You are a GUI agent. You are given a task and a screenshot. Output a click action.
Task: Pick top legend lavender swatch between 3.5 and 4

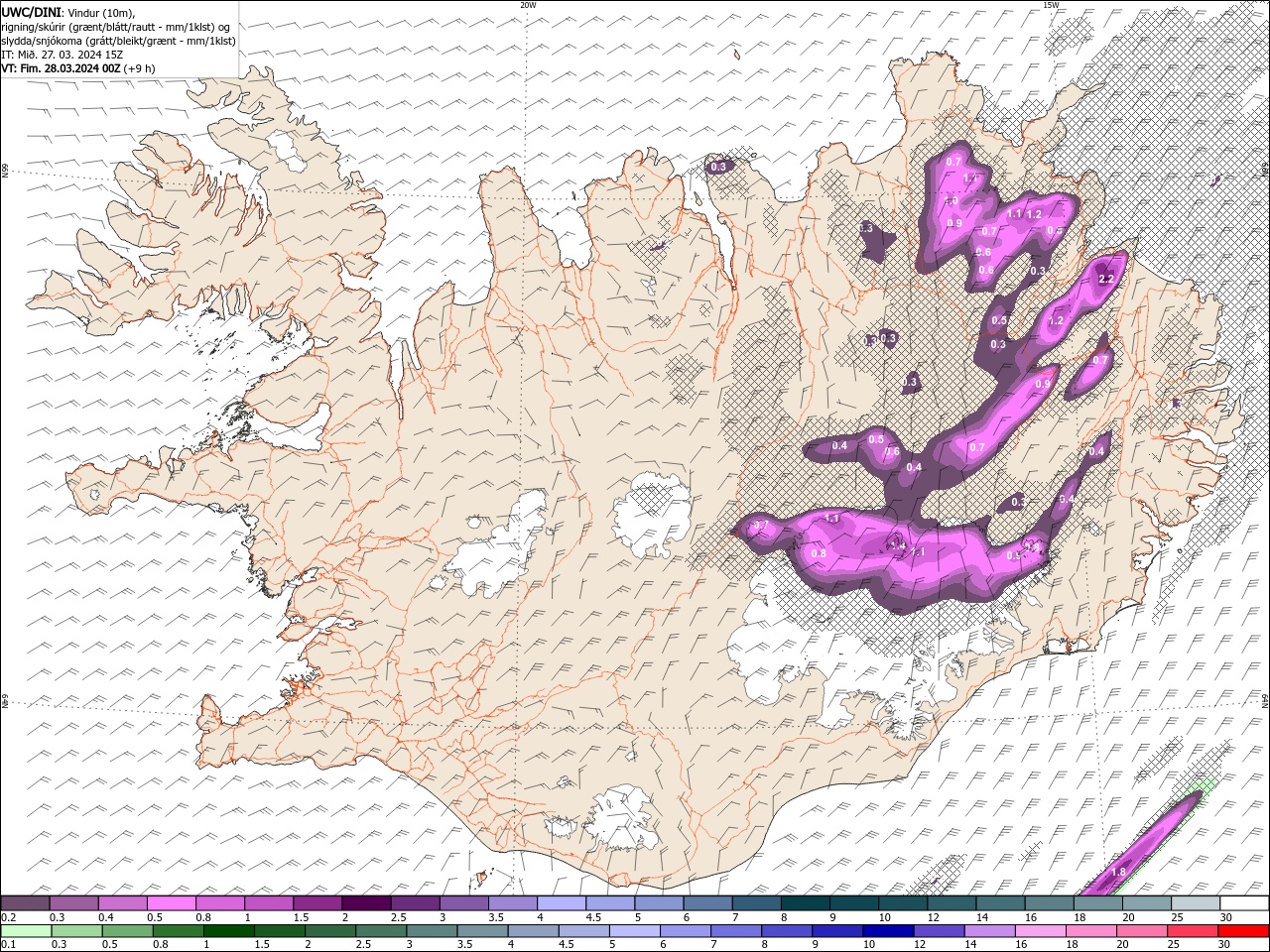point(513,903)
